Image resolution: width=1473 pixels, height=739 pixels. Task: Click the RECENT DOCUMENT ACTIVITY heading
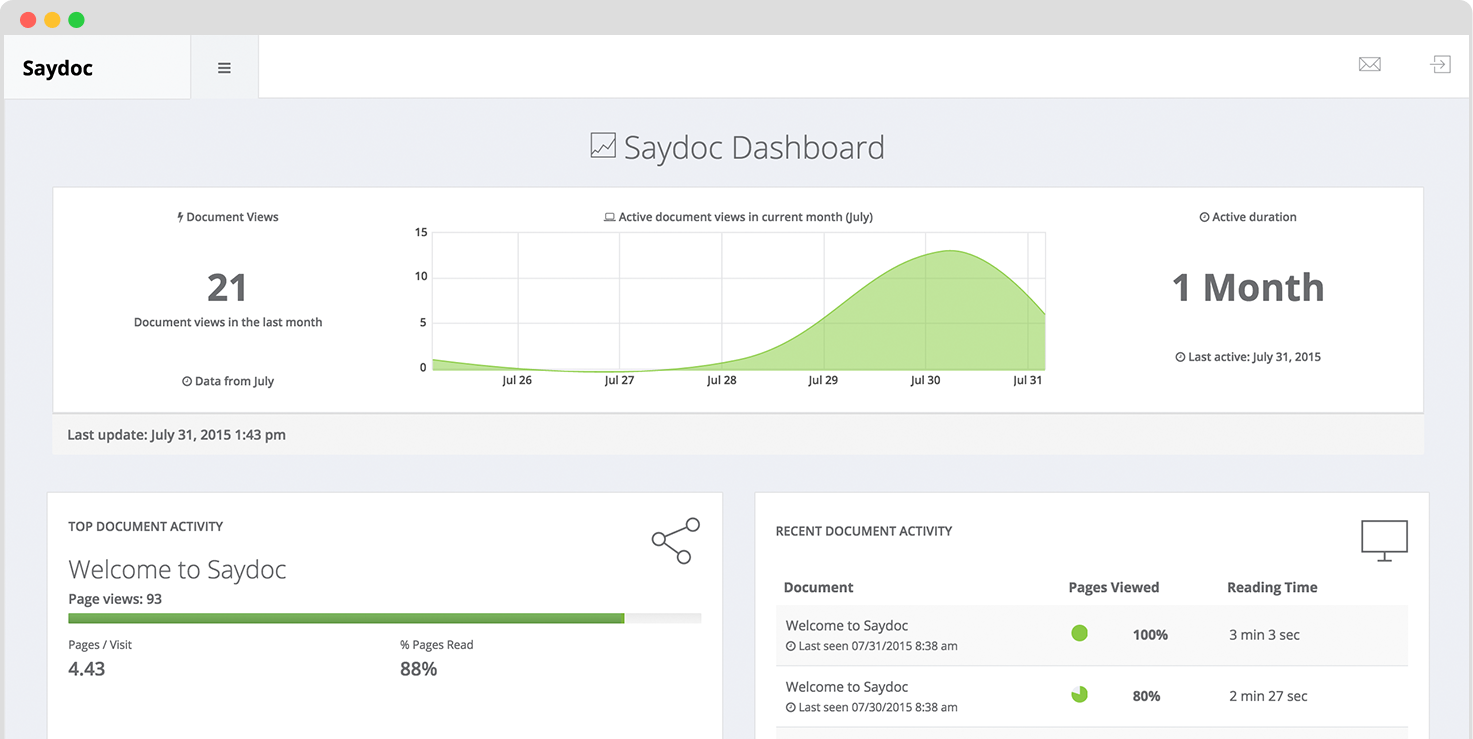(863, 531)
